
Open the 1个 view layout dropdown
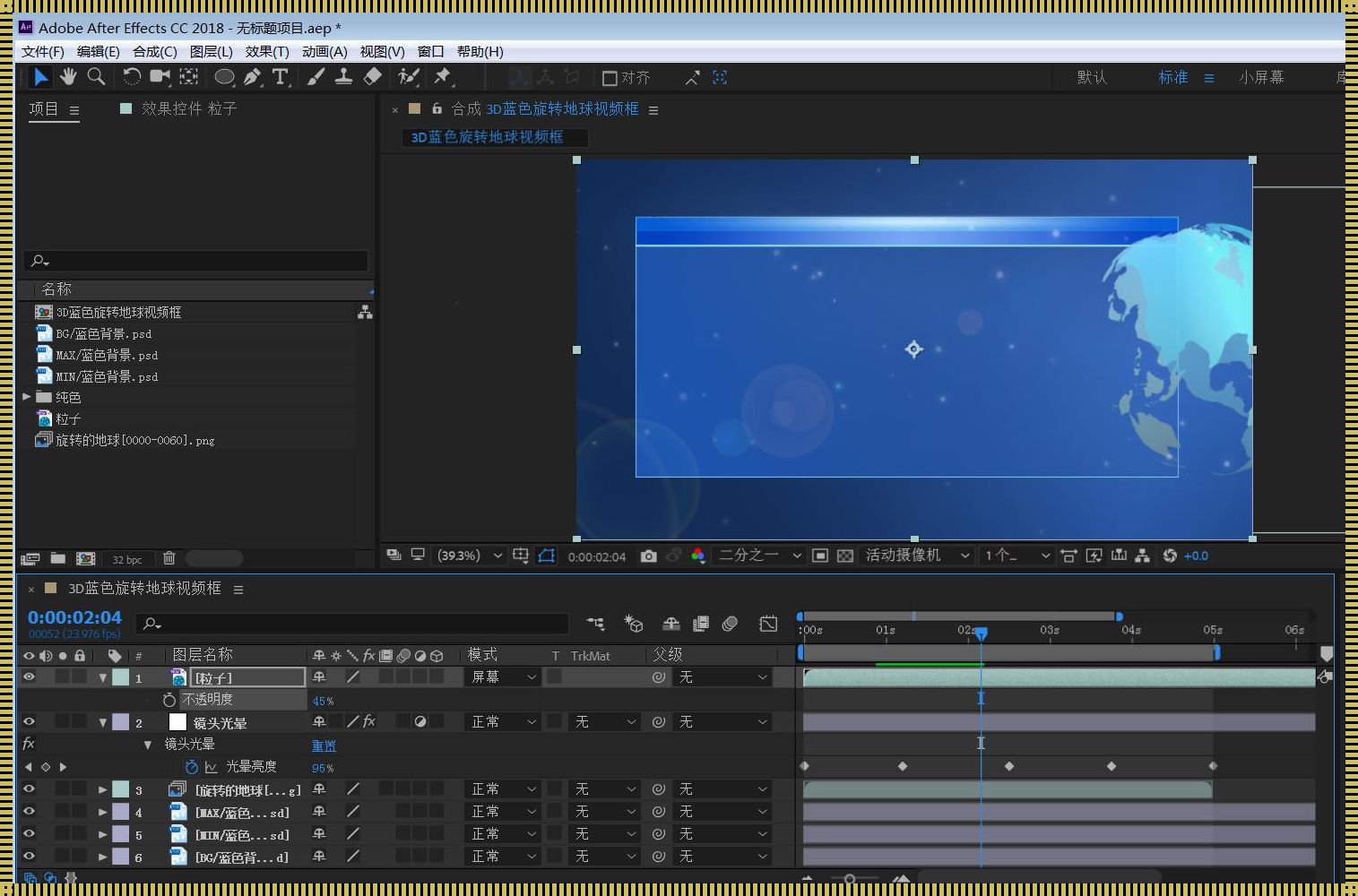click(x=1016, y=556)
